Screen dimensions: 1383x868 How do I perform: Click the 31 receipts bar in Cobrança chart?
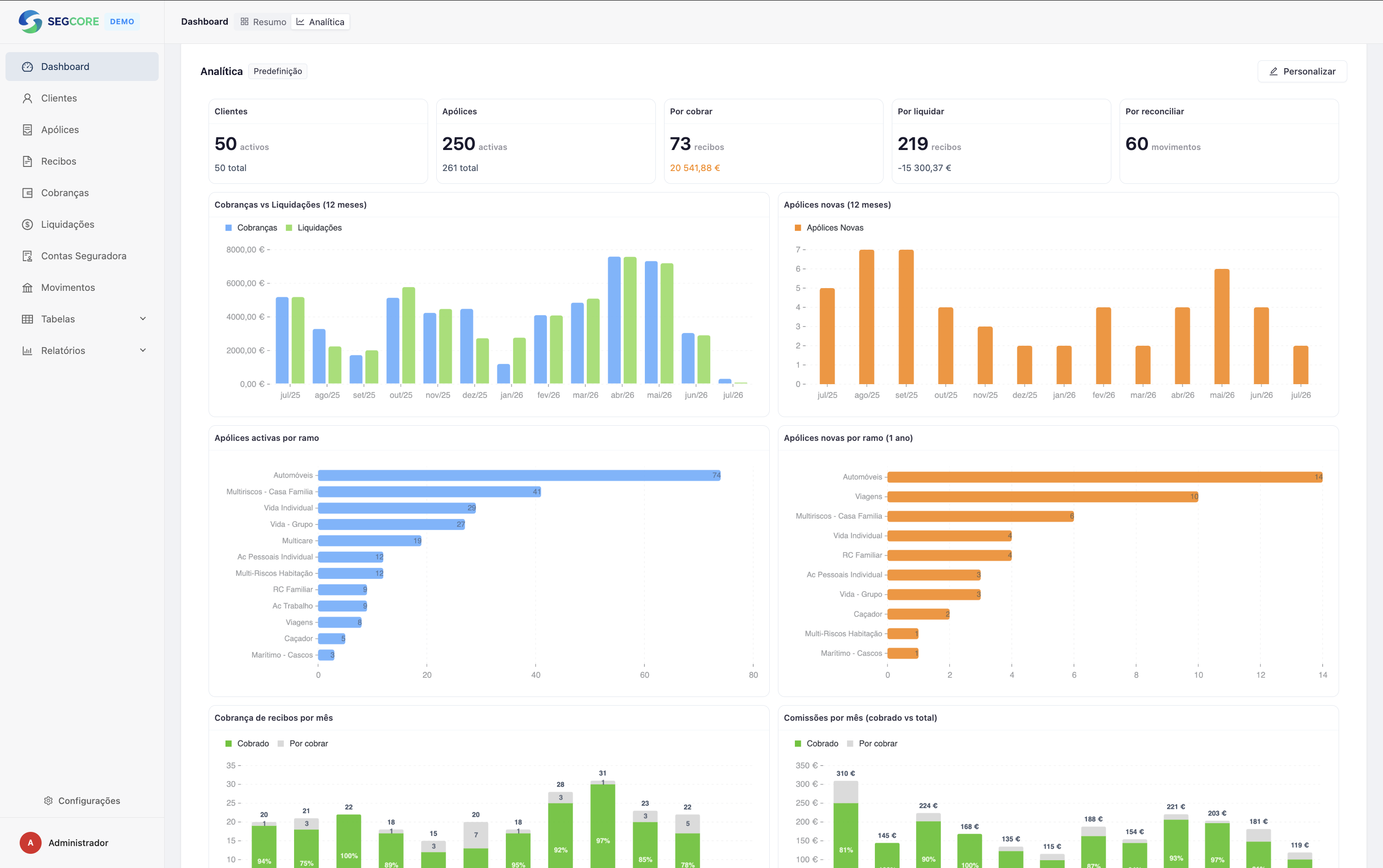point(603,825)
